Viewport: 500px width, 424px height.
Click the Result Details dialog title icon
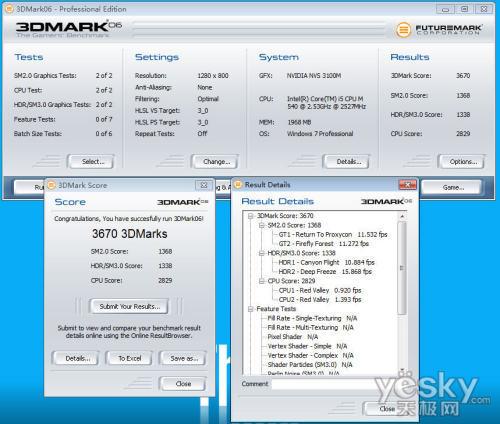coord(238,184)
